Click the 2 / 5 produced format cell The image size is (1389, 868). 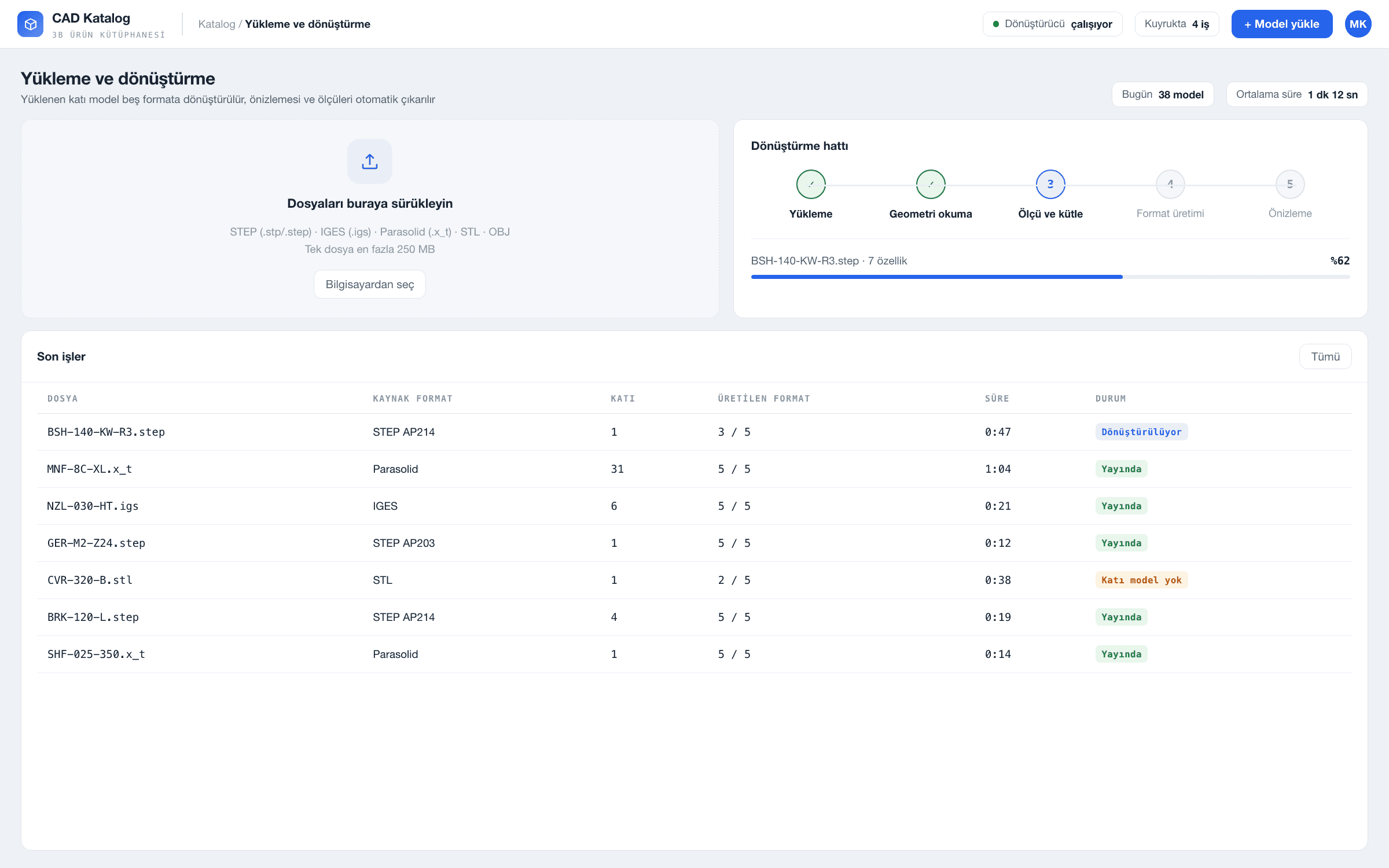pyautogui.click(x=734, y=580)
